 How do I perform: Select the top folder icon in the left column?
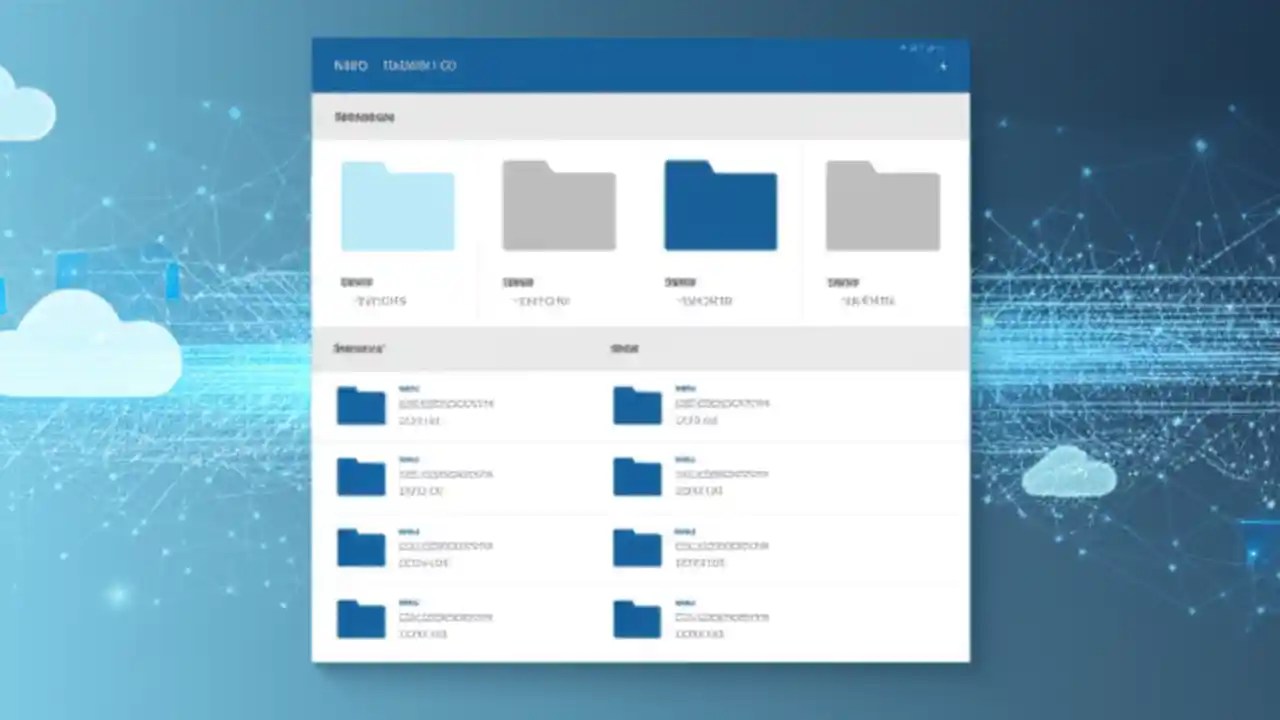point(360,405)
